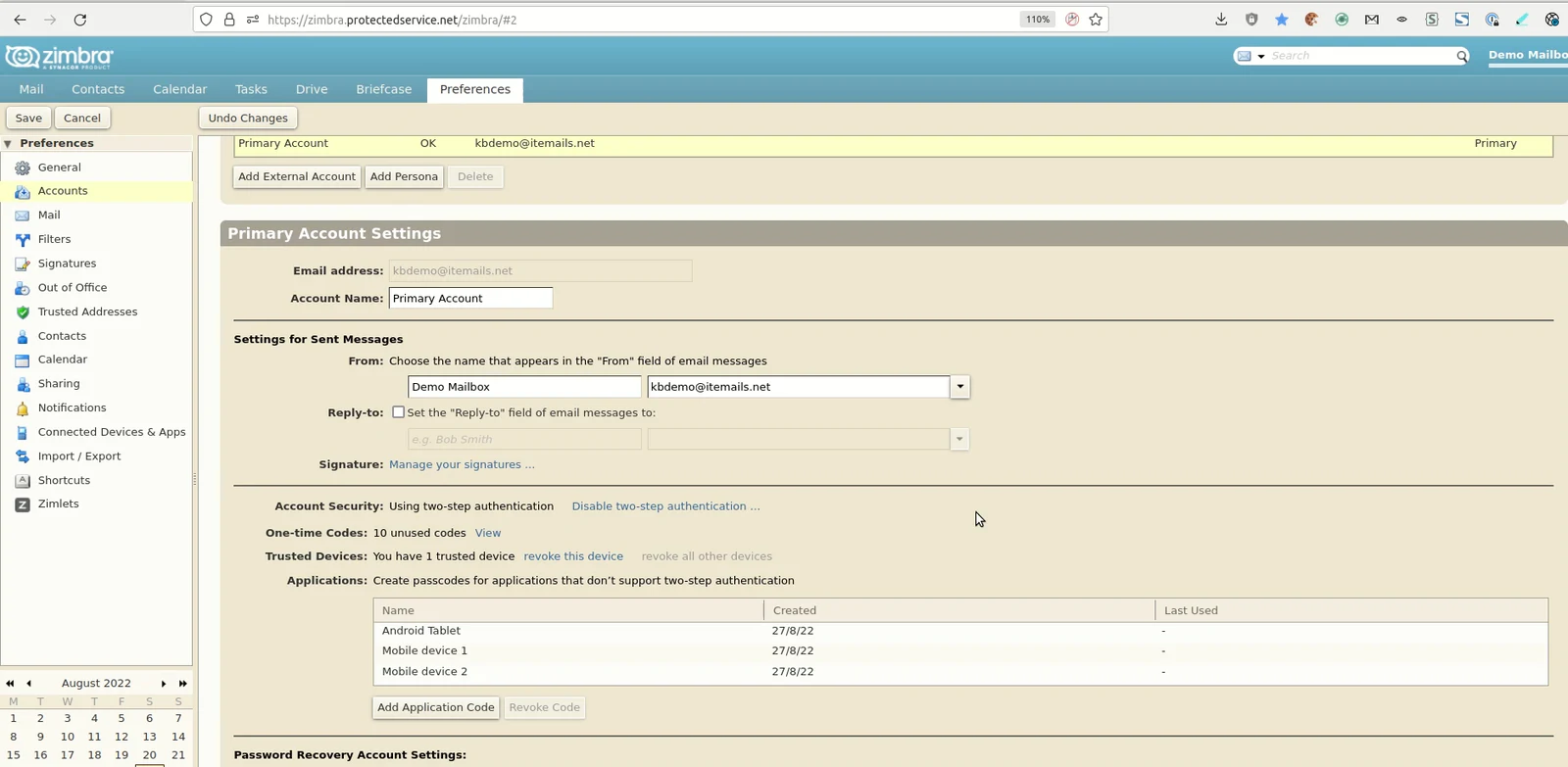The image size is (1568, 767).
Task: Click the Mail preferences envelope icon
Action: point(23,216)
